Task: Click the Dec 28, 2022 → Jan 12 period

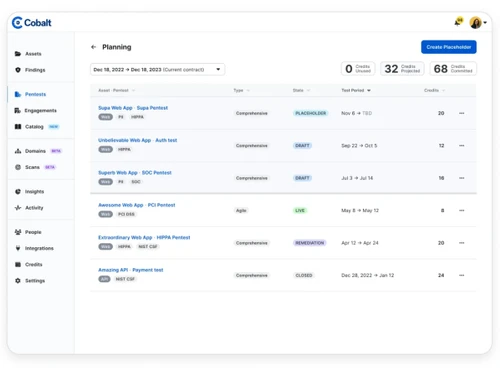Action: tap(367, 275)
